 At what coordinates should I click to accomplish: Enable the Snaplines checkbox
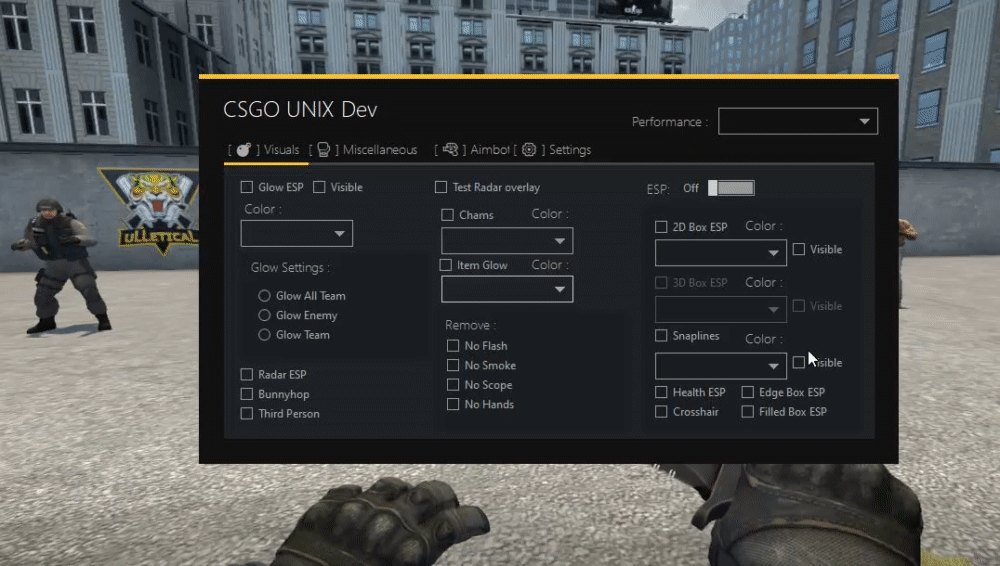tap(661, 336)
